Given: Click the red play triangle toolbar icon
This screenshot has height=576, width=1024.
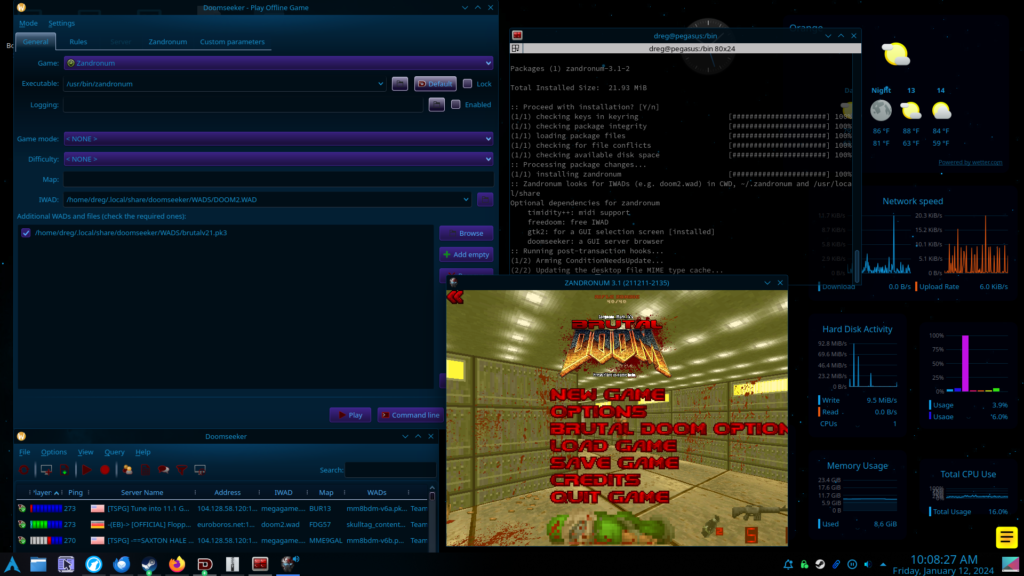Looking at the screenshot, I should 86,470.
